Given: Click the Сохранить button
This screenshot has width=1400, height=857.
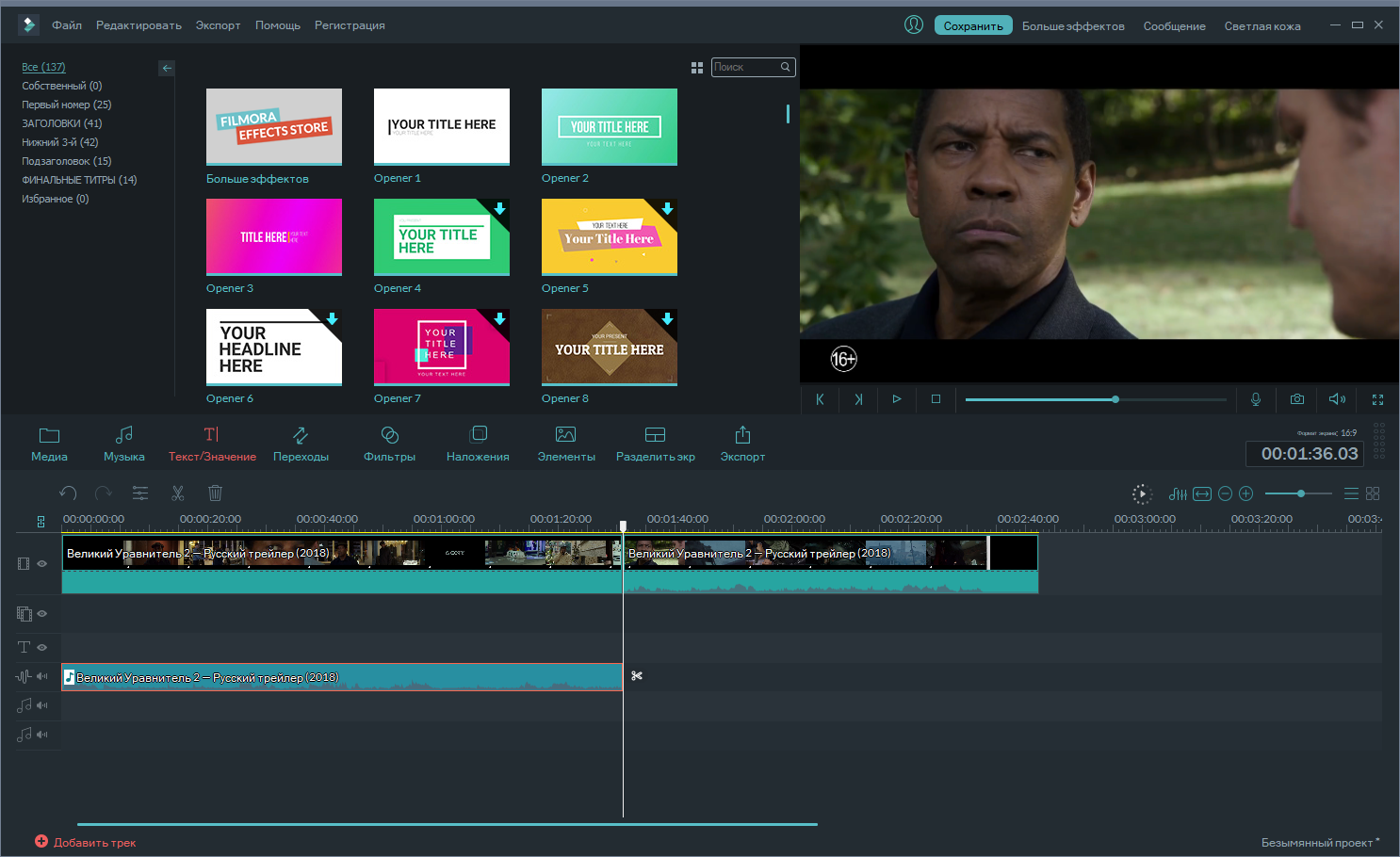Looking at the screenshot, I should click(973, 25).
